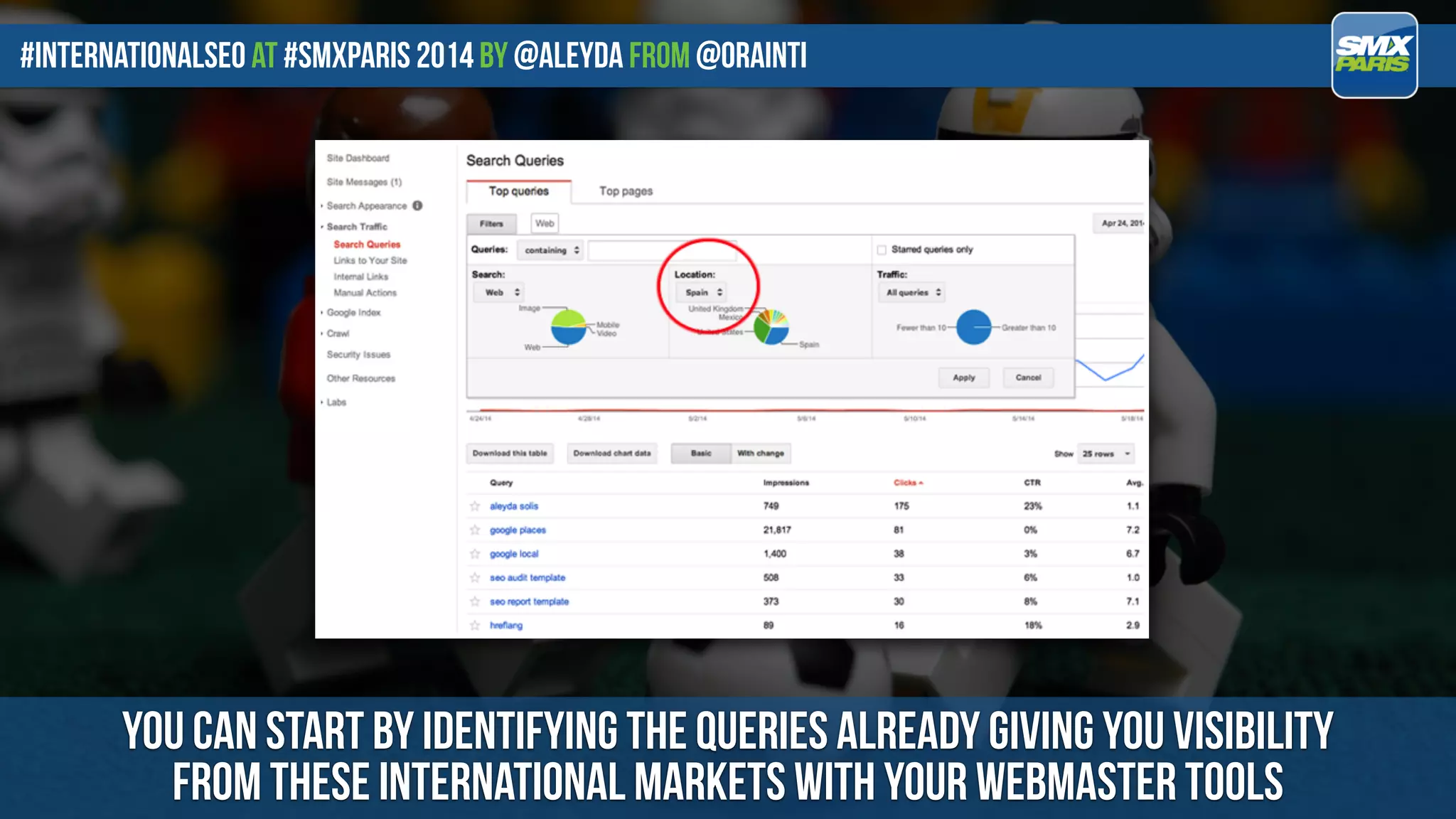Click the Traffic pie chart
This screenshot has height=819, width=1456.
click(x=974, y=327)
